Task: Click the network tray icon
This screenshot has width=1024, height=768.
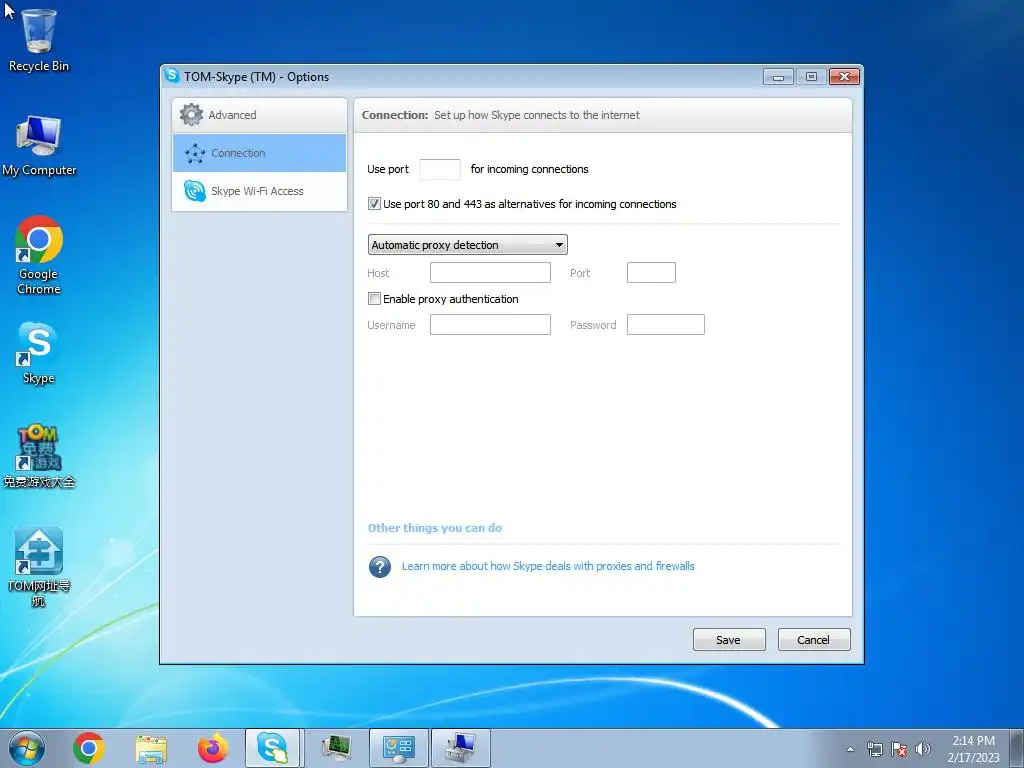Action: click(x=874, y=749)
